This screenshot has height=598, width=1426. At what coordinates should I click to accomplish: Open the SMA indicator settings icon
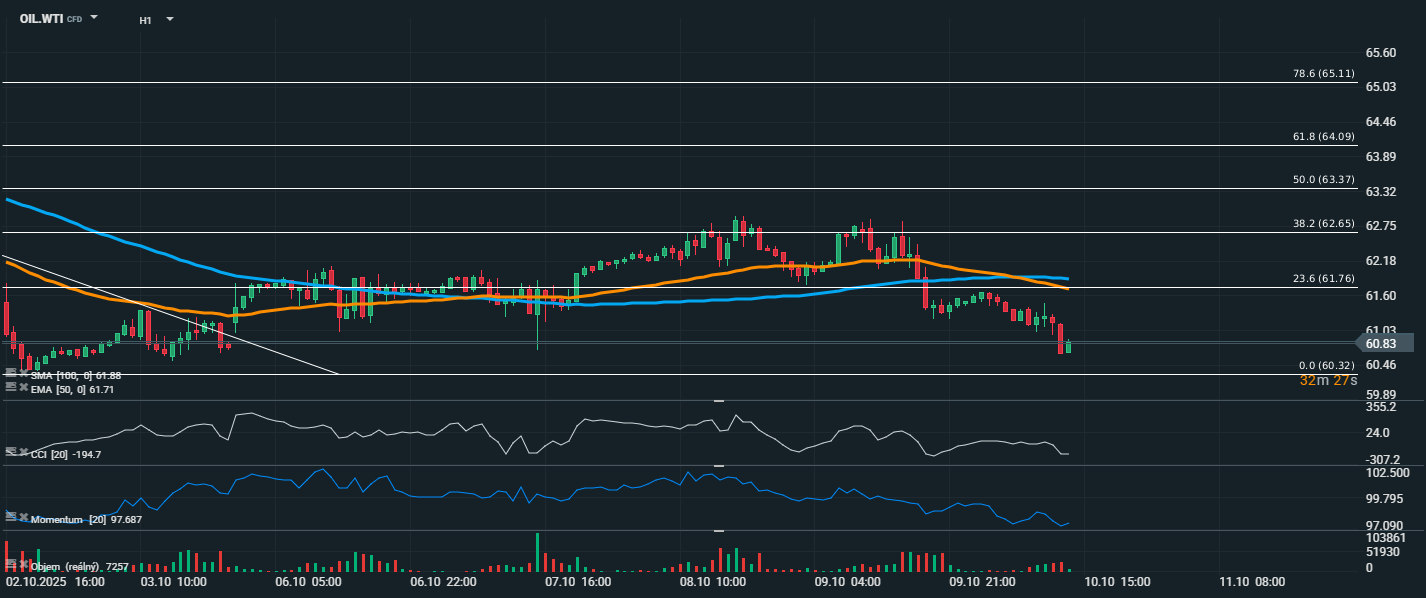coord(11,373)
